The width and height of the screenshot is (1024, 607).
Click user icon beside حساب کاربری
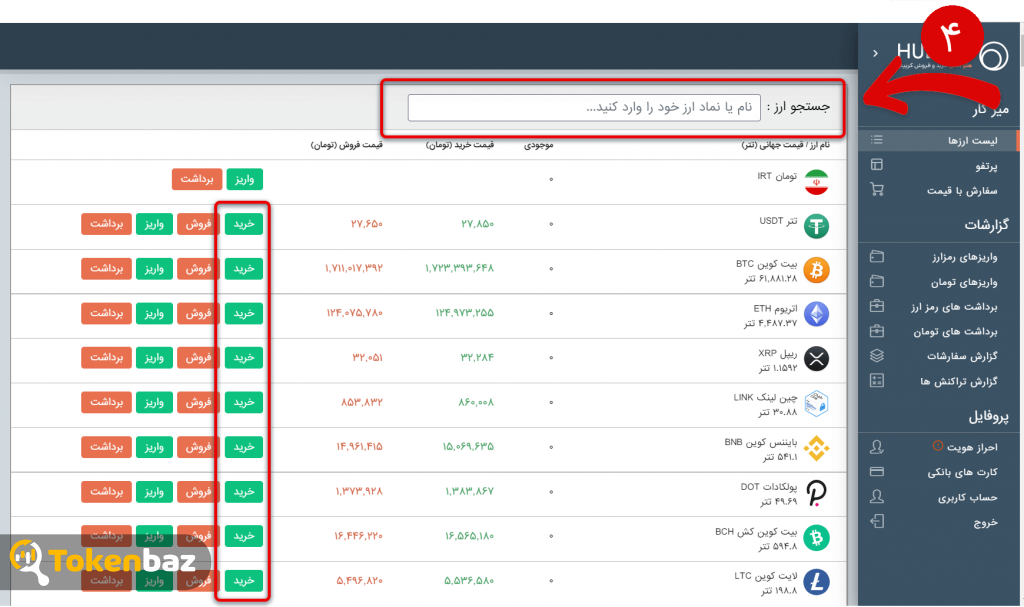877,497
